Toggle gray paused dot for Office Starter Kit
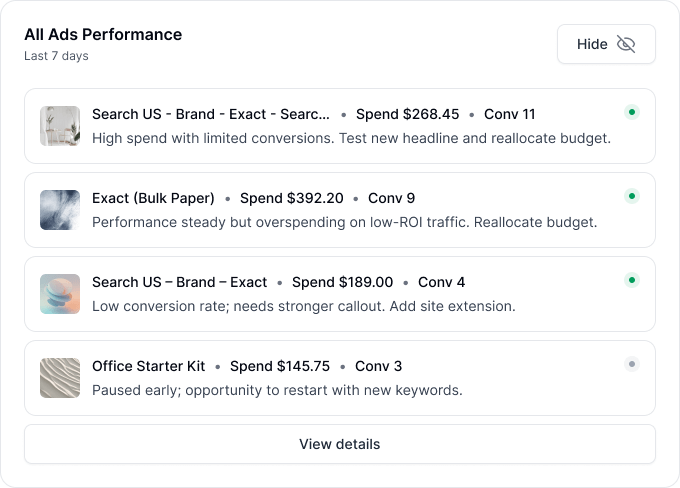Screen dimensions: 680x488 point(631,364)
